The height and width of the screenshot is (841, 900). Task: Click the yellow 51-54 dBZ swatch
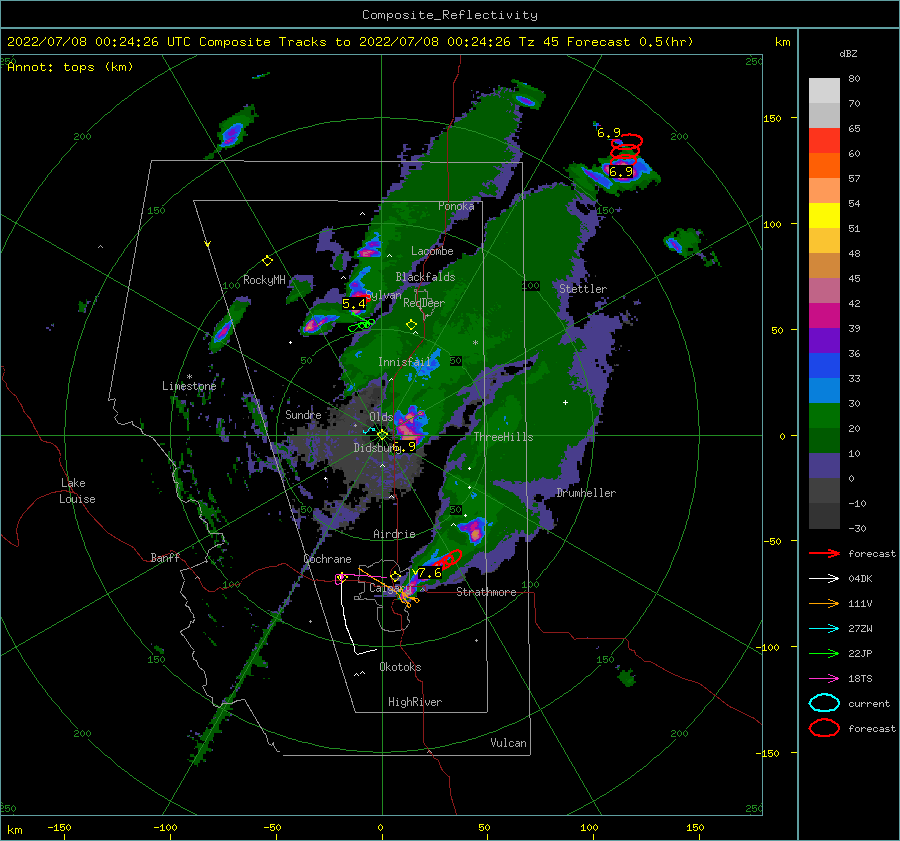824,216
